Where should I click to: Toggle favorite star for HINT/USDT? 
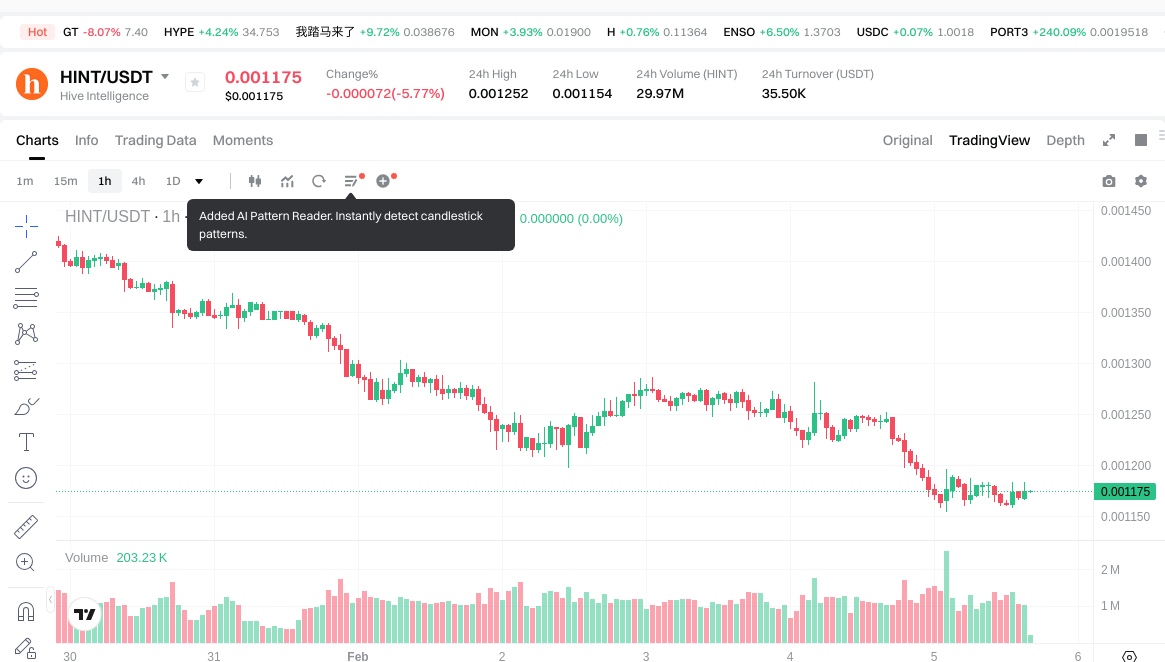[x=195, y=82]
